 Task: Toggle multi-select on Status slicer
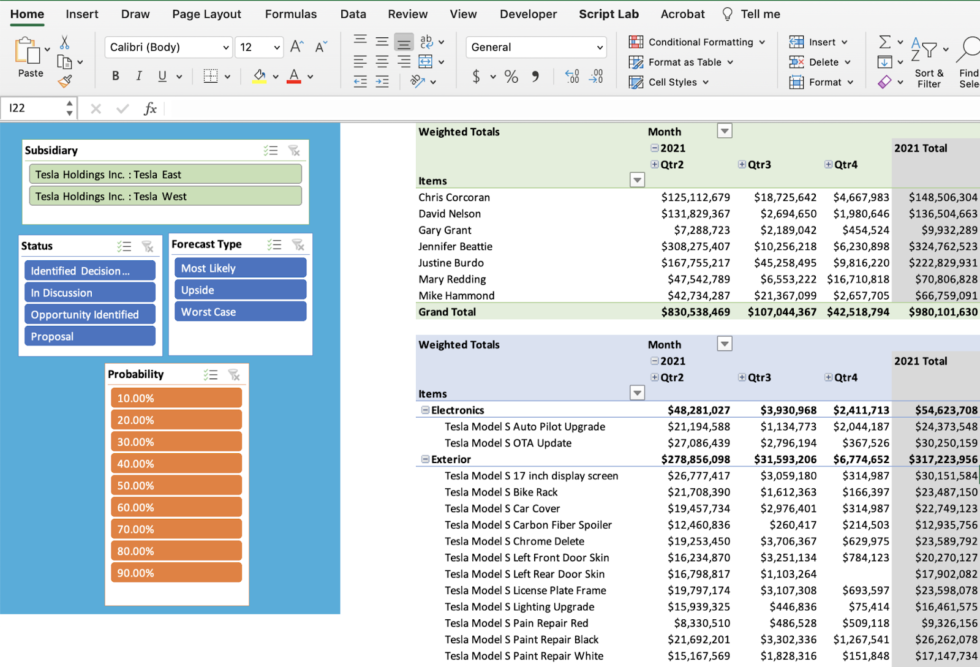coord(124,246)
